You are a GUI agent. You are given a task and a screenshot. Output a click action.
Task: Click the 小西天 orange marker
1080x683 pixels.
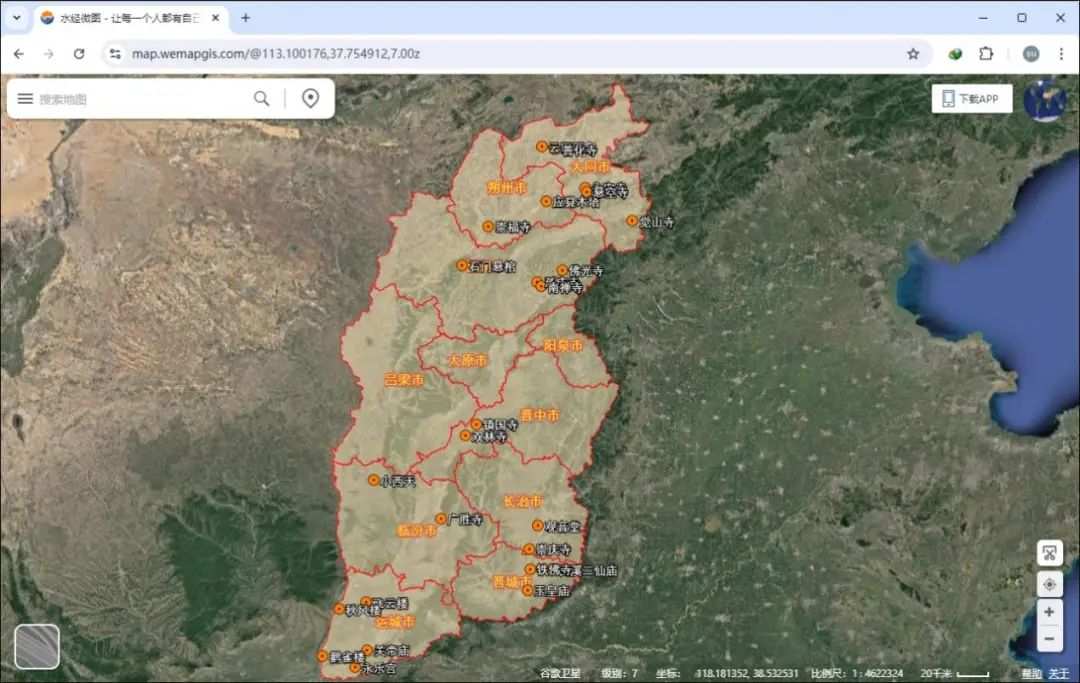coord(374,480)
